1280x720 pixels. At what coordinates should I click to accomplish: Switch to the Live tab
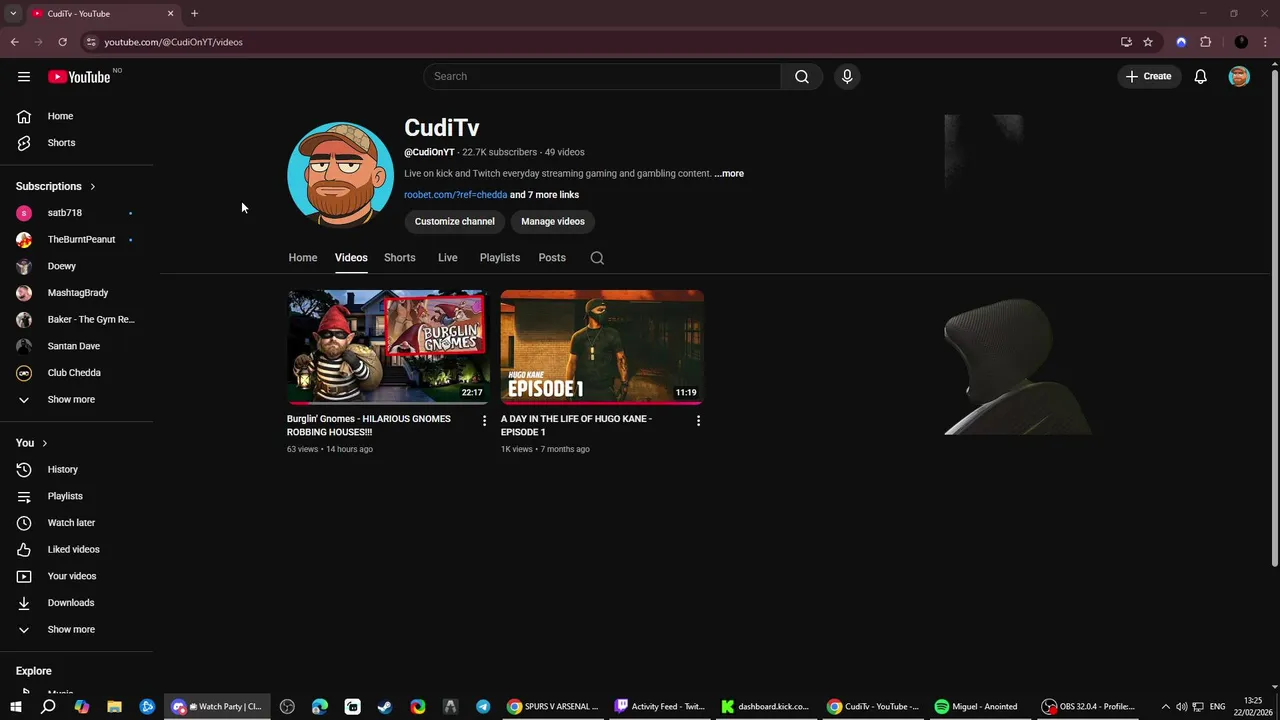448,258
